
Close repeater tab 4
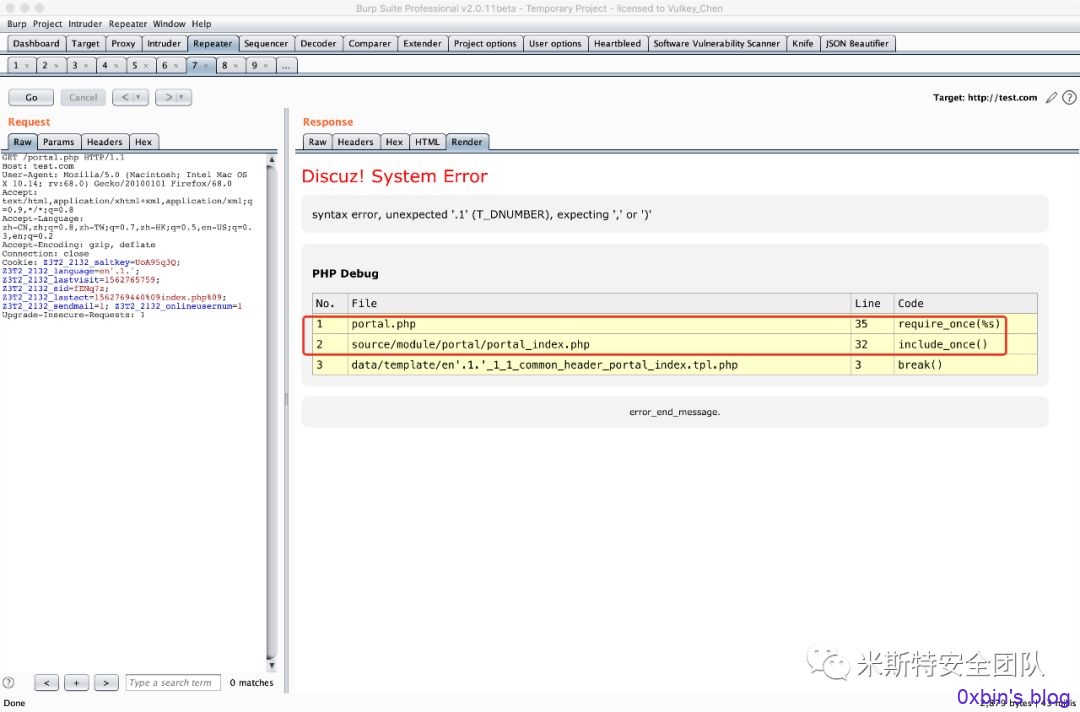[116, 65]
